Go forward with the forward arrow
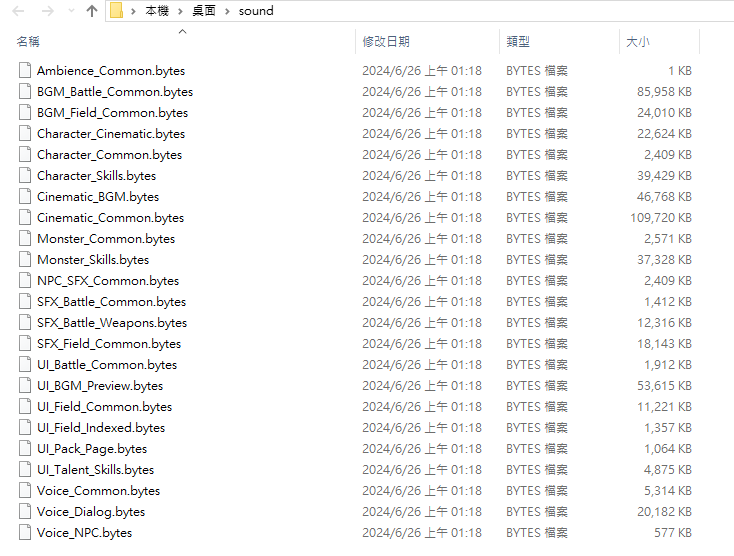 (47, 11)
